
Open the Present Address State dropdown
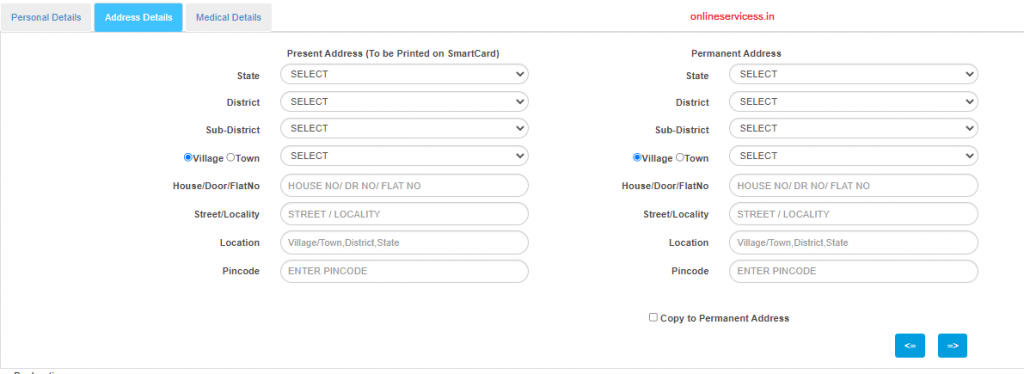pyautogui.click(x=404, y=74)
